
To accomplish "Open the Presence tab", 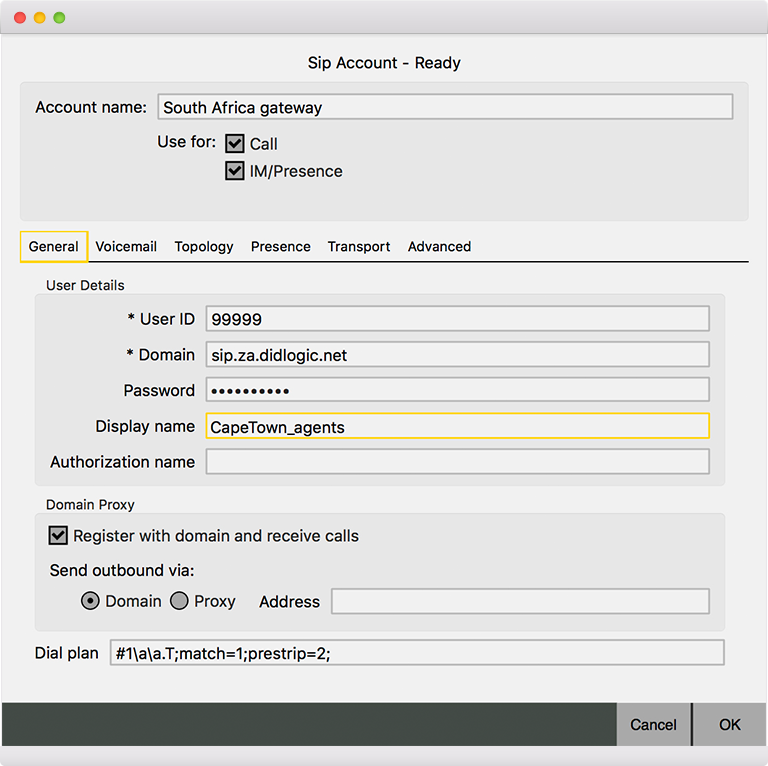I will (x=281, y=247).
